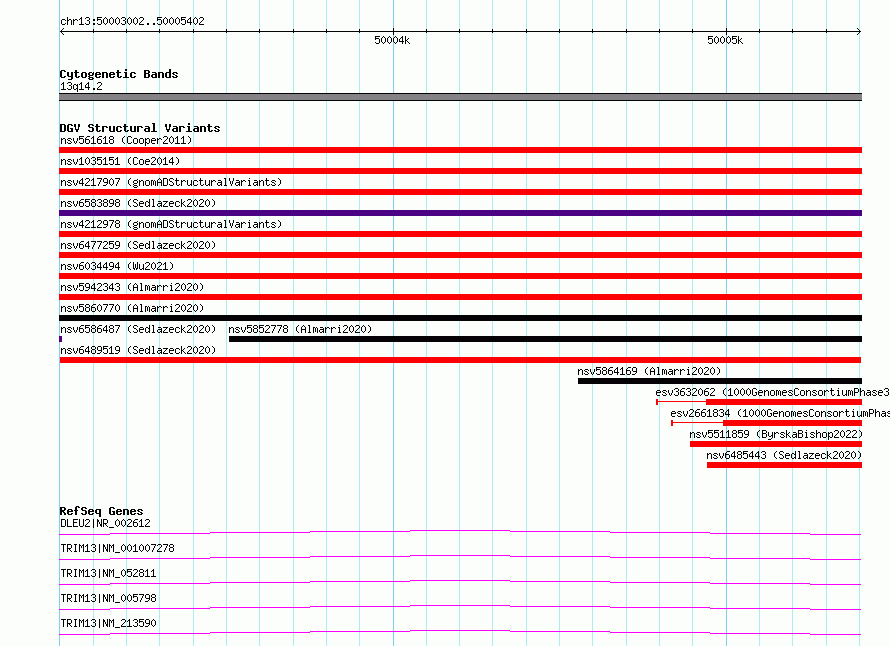
Task: Open variant nsv5860770 (Almarri2020) label
Action: coord(132,308)
